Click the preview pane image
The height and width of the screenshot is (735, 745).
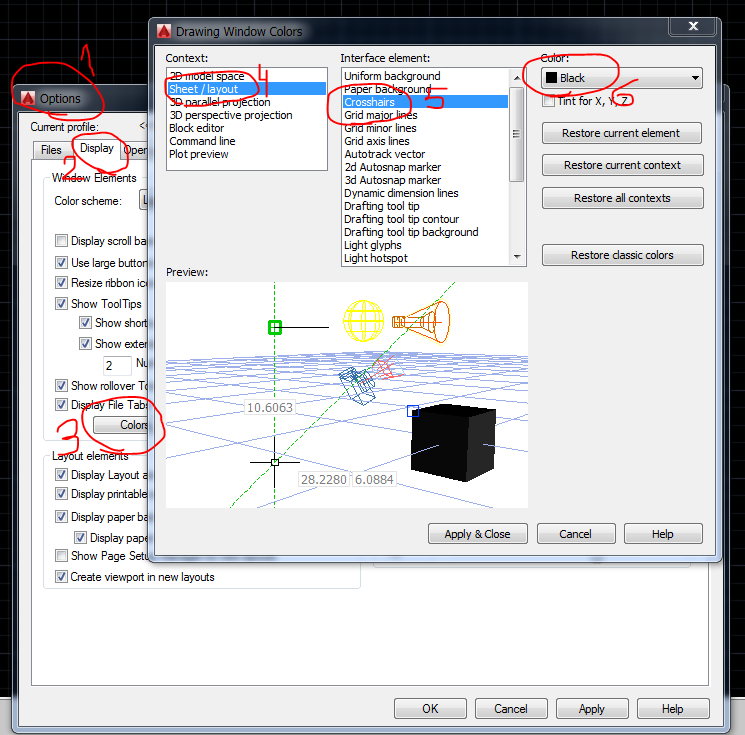[x=347, y=395]
